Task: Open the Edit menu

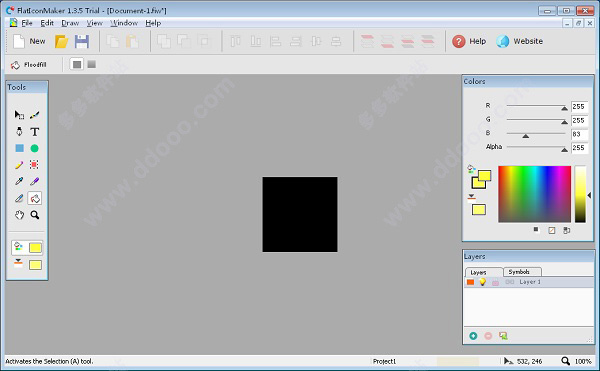Action: click(x=47, y=23)
